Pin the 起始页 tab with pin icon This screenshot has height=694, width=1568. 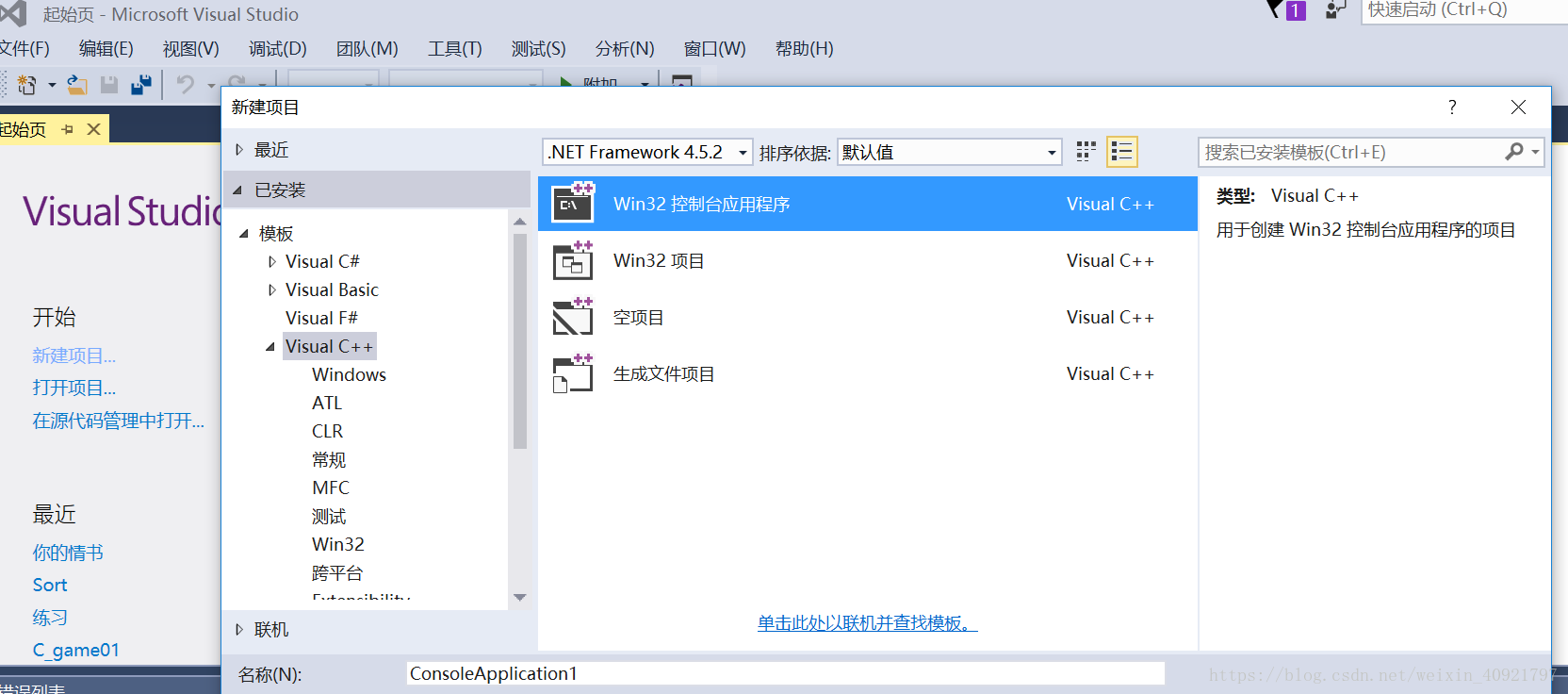point(68,129)
